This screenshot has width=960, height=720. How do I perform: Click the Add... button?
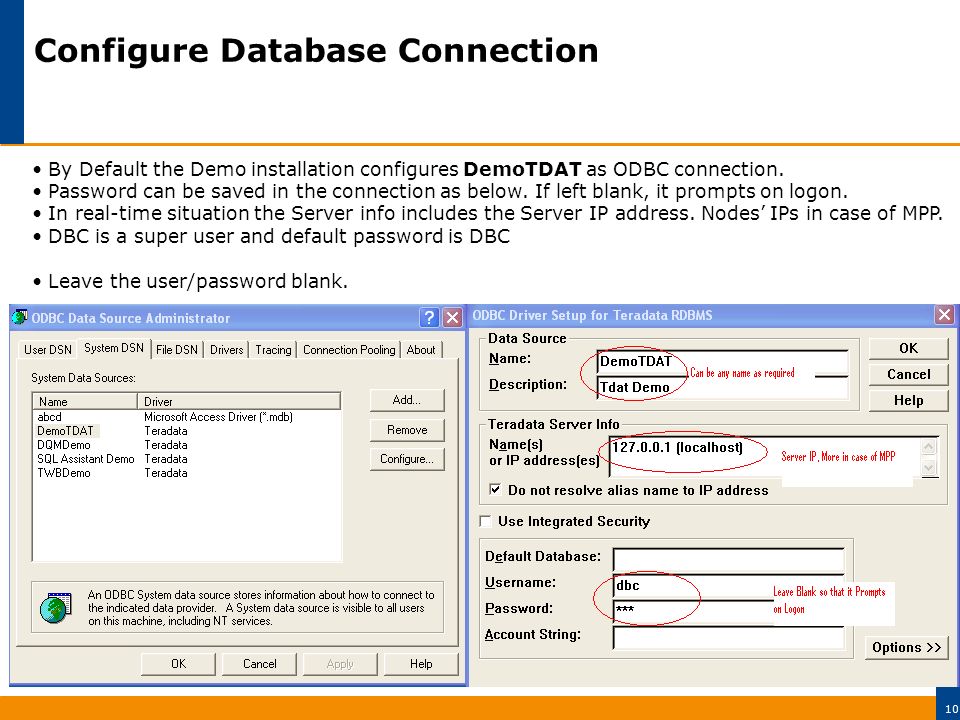[x=407, y=400]
